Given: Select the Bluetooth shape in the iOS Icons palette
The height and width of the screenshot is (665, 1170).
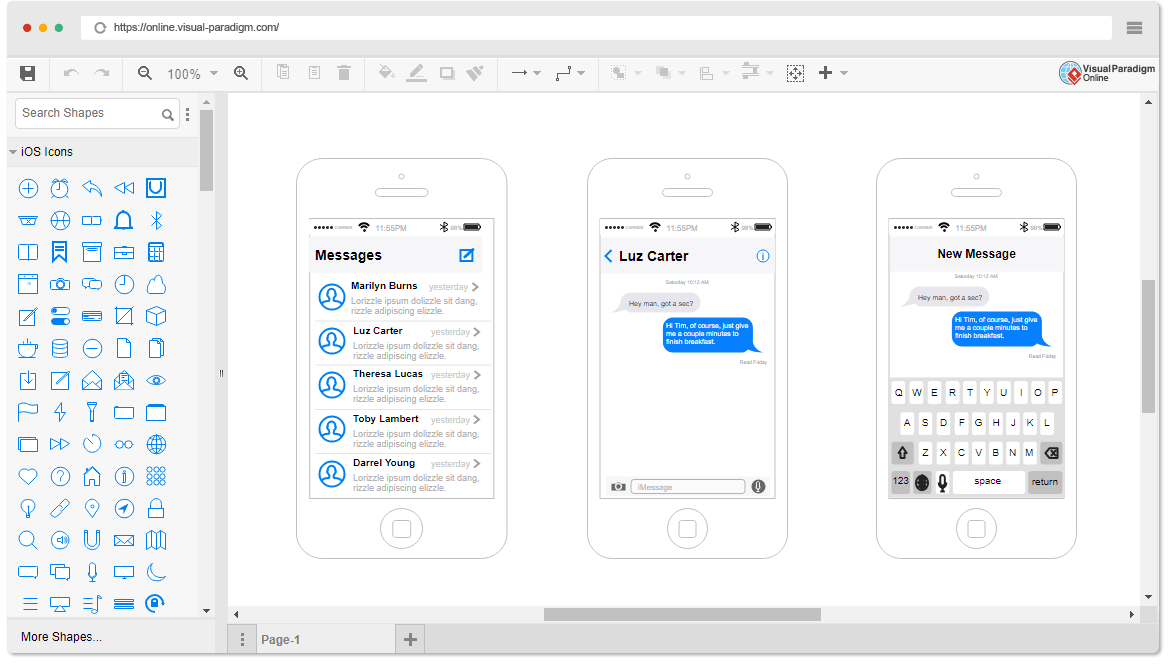Looking at the screenshot, I should [156, 220].
